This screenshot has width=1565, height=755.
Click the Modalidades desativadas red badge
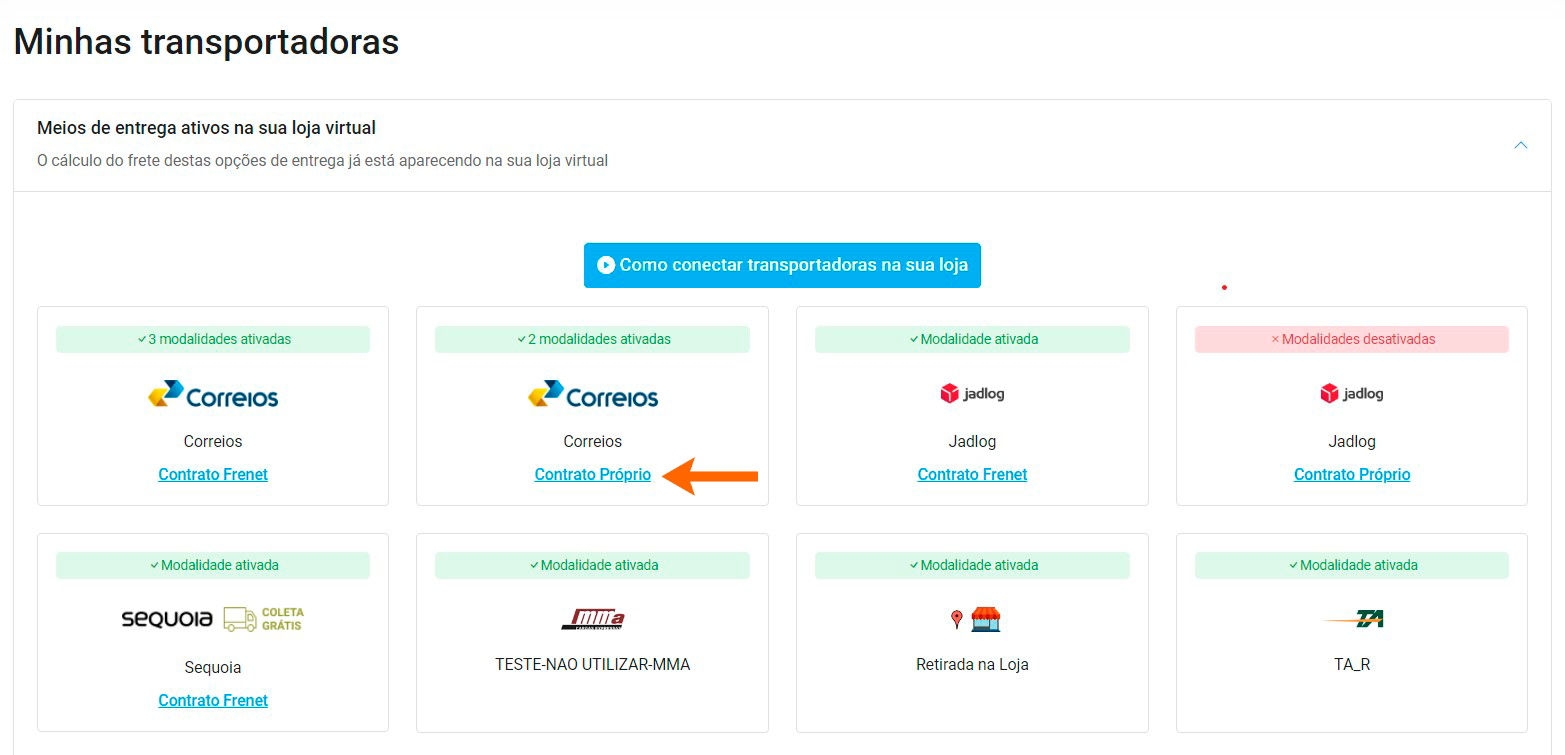[1351, 339]
